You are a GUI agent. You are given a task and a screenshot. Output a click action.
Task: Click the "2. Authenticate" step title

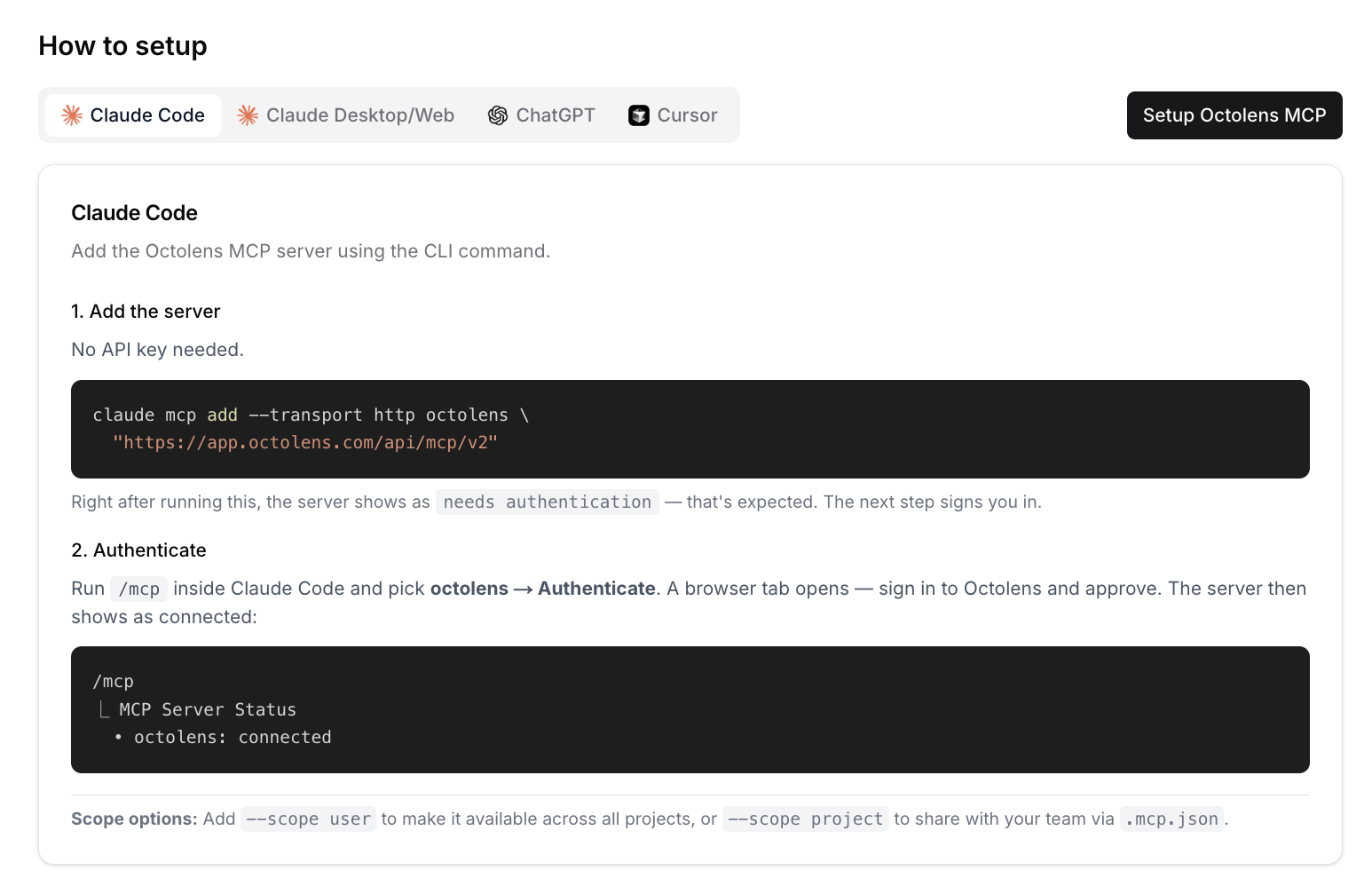coord(138,550)
